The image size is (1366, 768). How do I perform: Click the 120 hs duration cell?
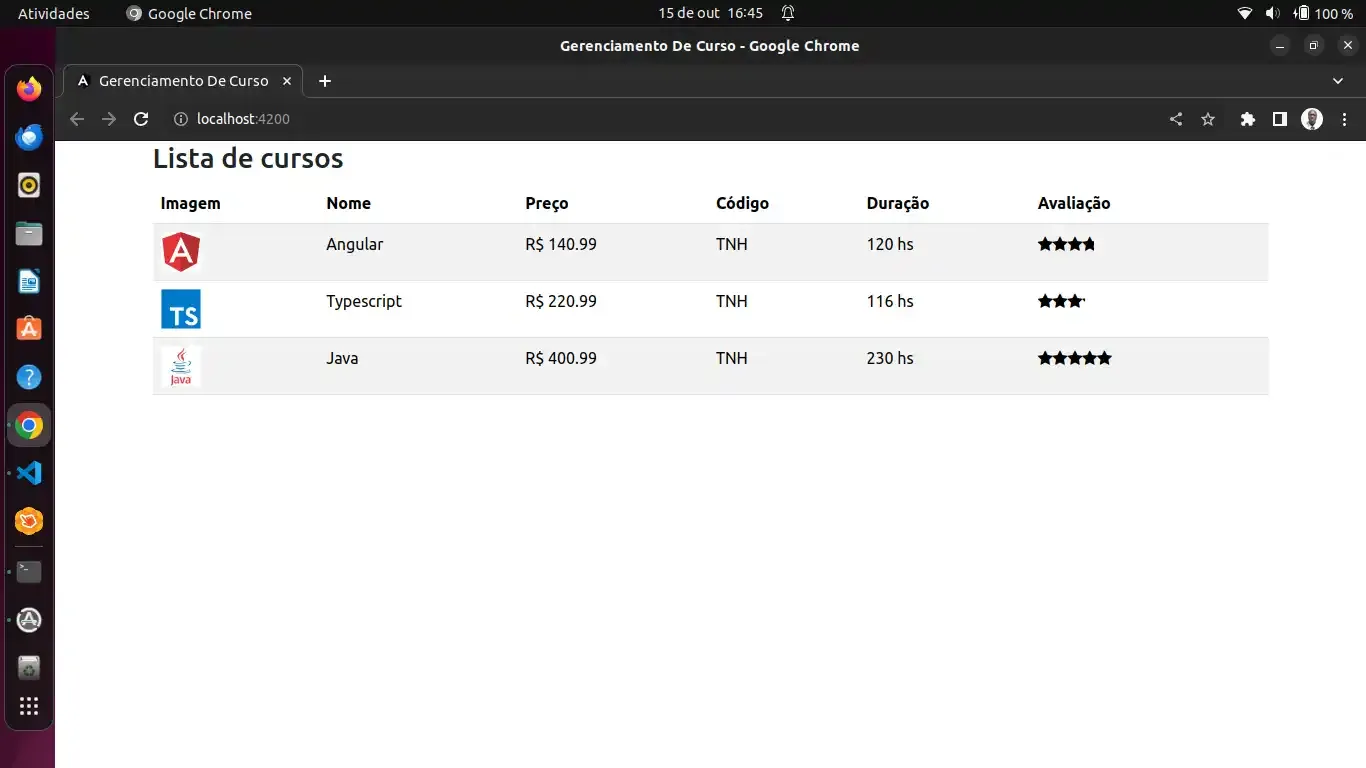click(x=890, y=244)
